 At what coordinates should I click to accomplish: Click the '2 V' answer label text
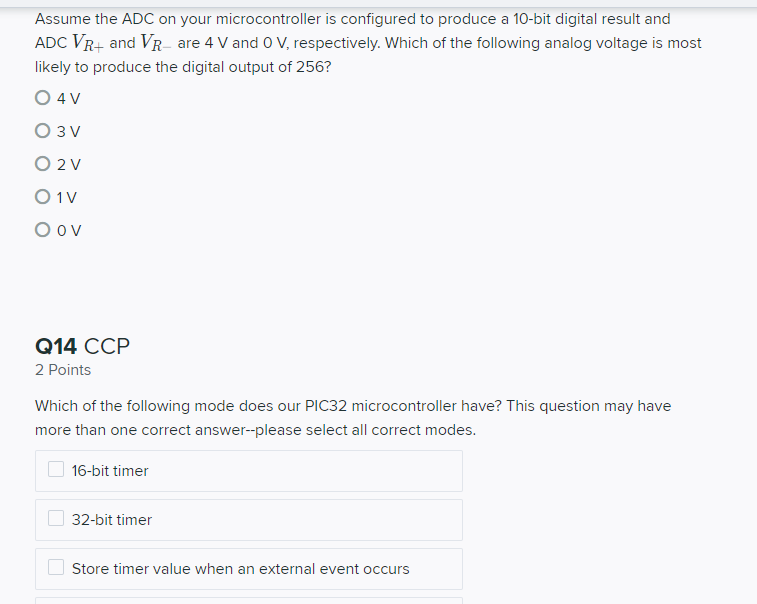pos(69,165)
